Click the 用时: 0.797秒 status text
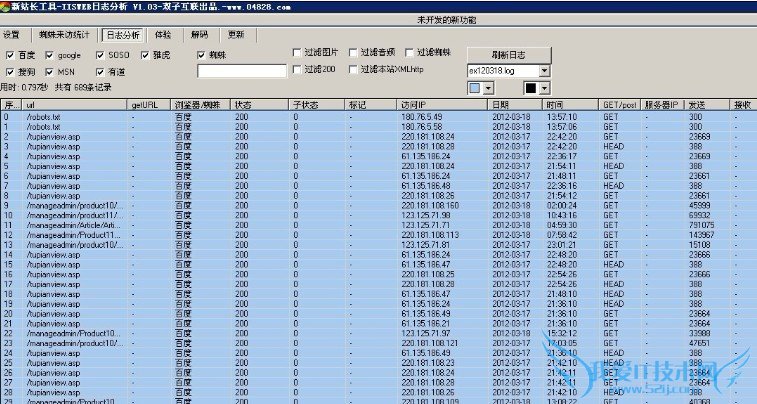Viewport: 757px width, 404px height. 24,87
